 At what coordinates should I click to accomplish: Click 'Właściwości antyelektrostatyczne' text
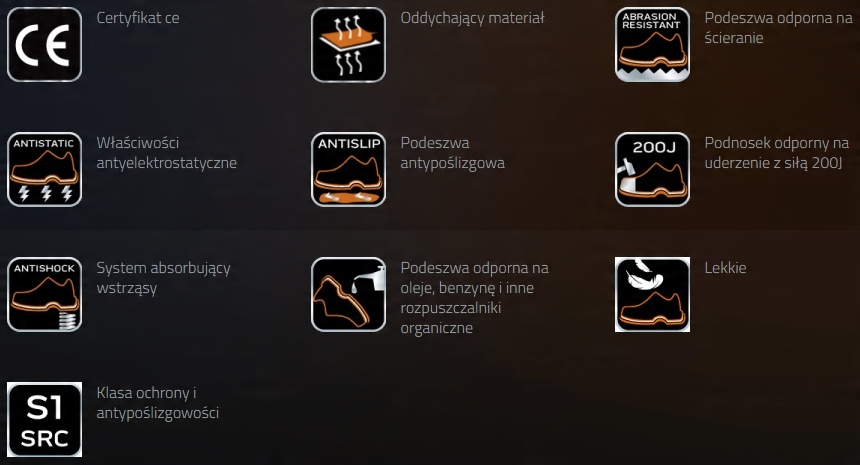(x=167, y=153)
